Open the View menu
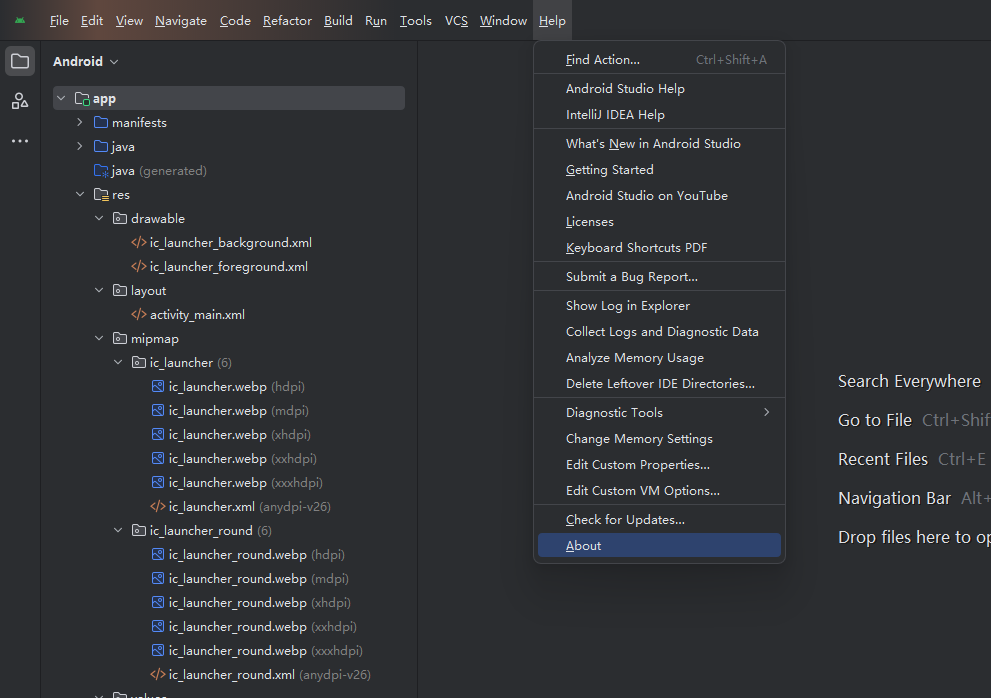Image resolution: width=991 pixels, height=698 pixels. [x=130, y=21]
